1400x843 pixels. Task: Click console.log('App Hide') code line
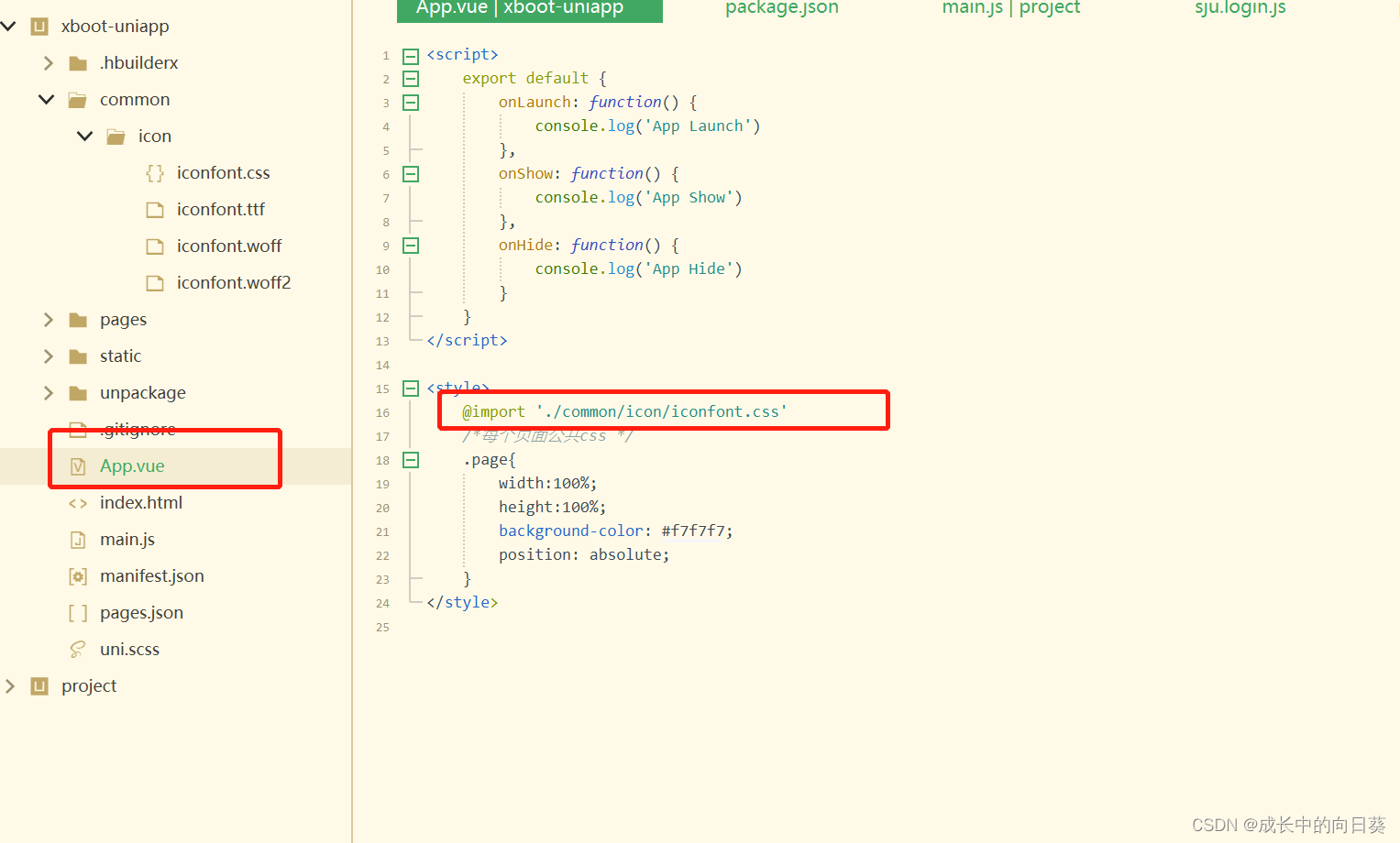point(638,269)
